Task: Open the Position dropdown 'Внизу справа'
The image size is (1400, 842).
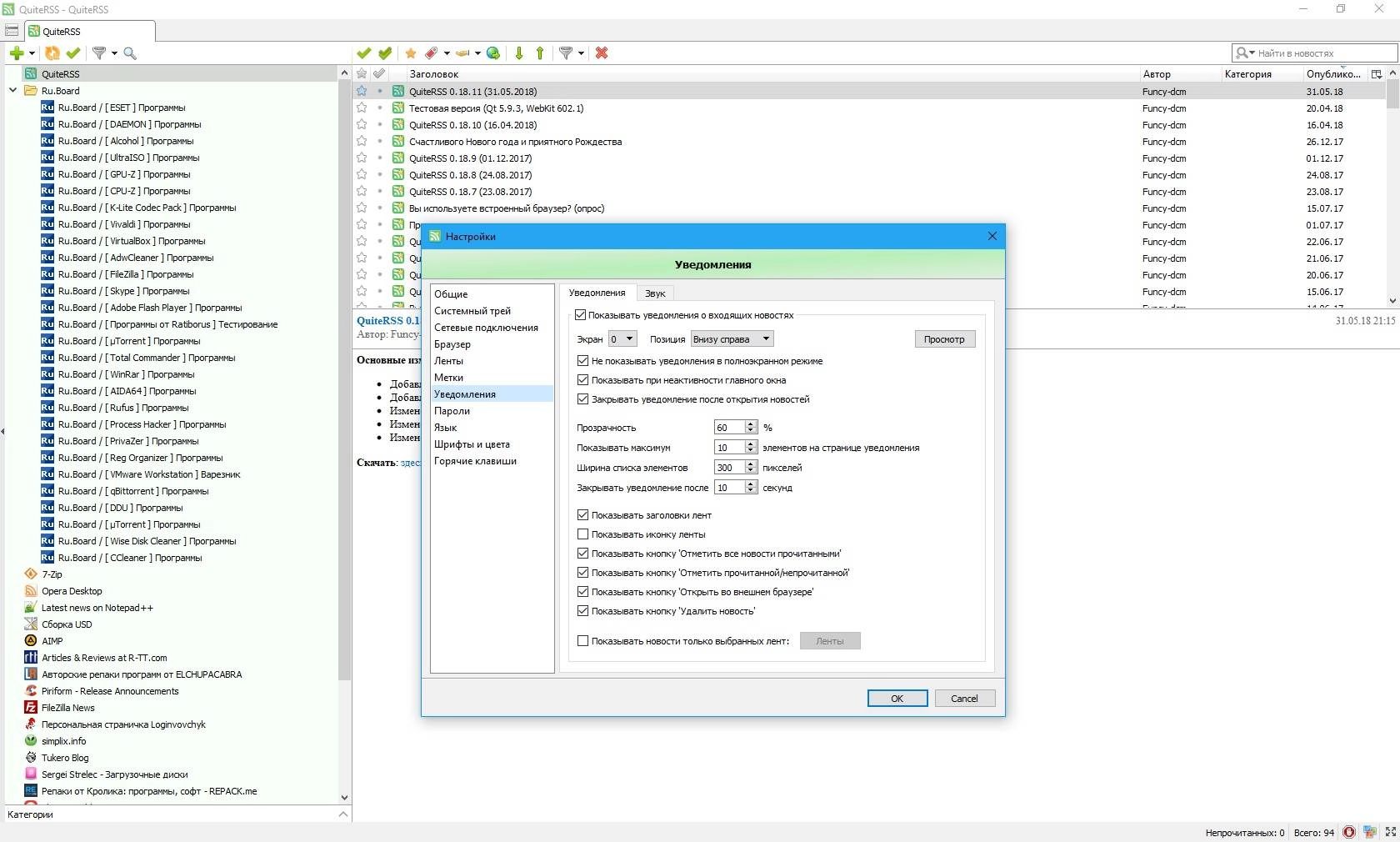Action: tap(732, 339)
